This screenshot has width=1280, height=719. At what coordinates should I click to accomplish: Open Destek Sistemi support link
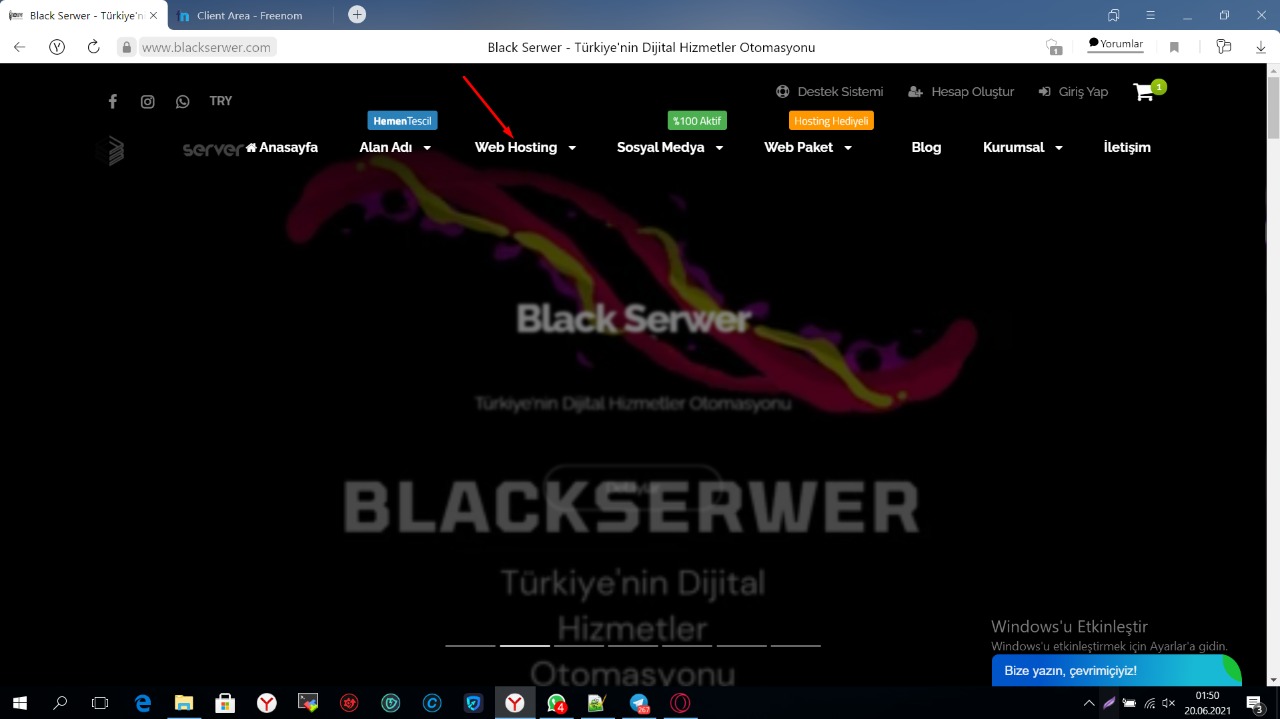[x=830, y=91]
